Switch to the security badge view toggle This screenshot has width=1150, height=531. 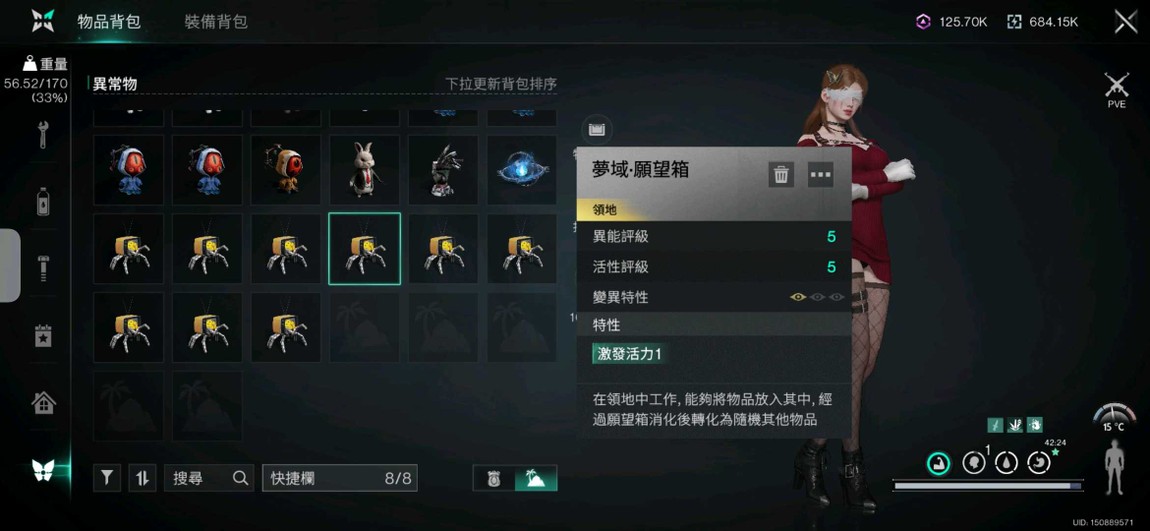[x=494, y=478]
